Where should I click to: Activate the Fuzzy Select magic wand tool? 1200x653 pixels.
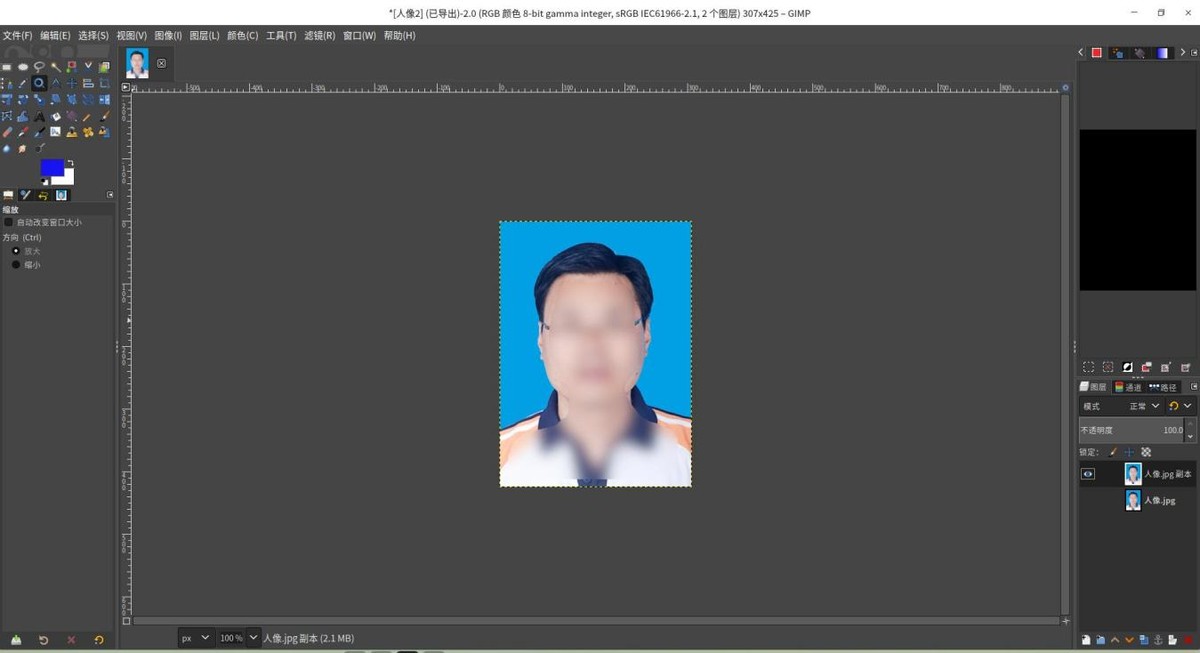tap(55, 65)
